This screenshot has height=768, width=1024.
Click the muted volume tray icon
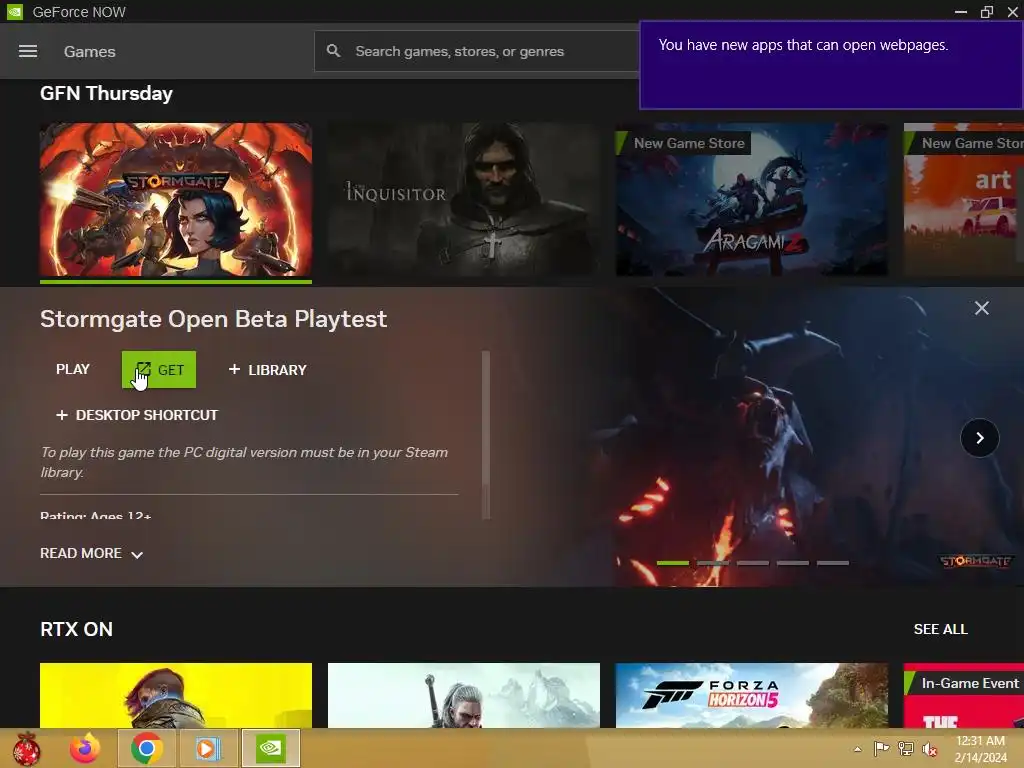click(x=930, y=748)
